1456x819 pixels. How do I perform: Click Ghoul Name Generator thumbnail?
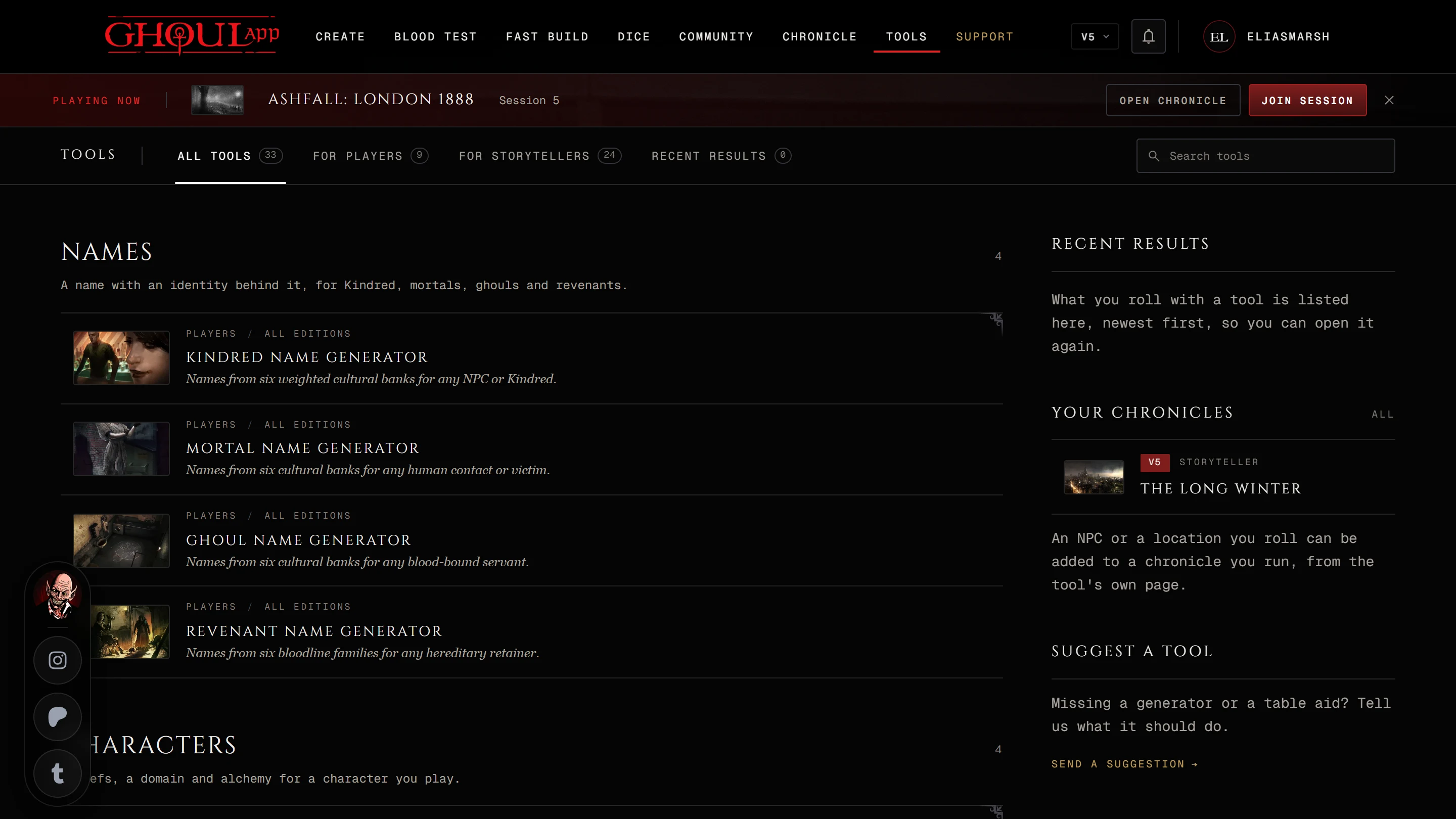pyautogui.click(x=121, y=540)
